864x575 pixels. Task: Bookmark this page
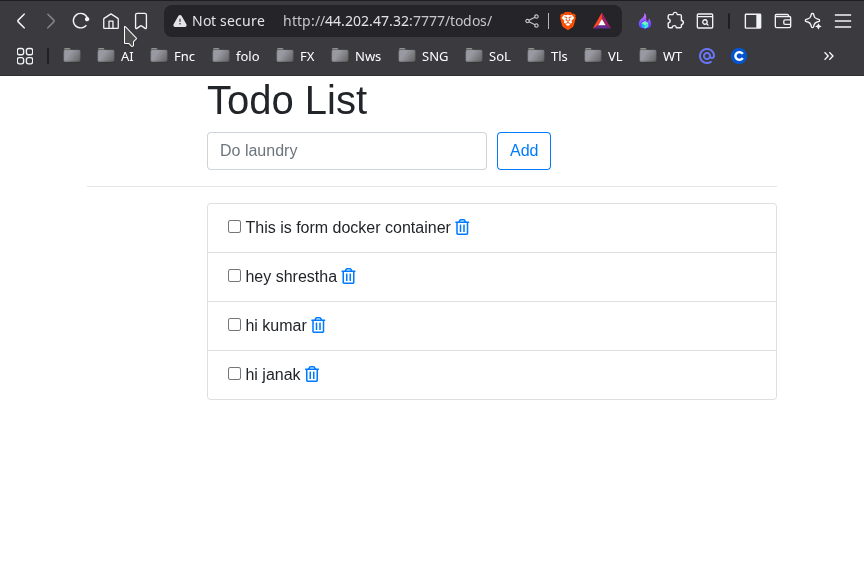click(x=141, y=21)
